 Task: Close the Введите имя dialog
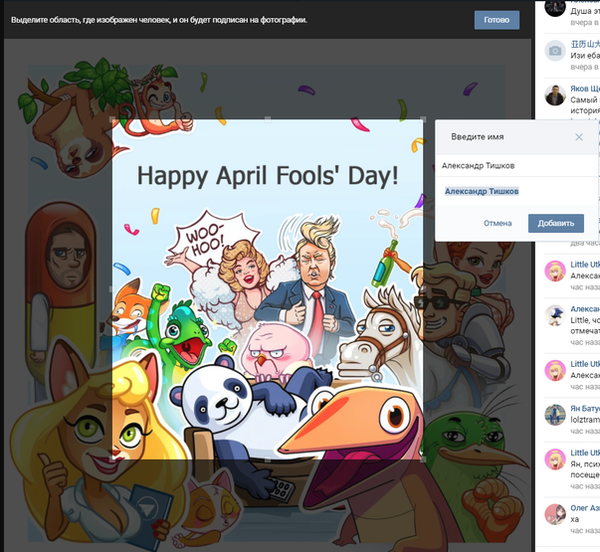(578, 137)
